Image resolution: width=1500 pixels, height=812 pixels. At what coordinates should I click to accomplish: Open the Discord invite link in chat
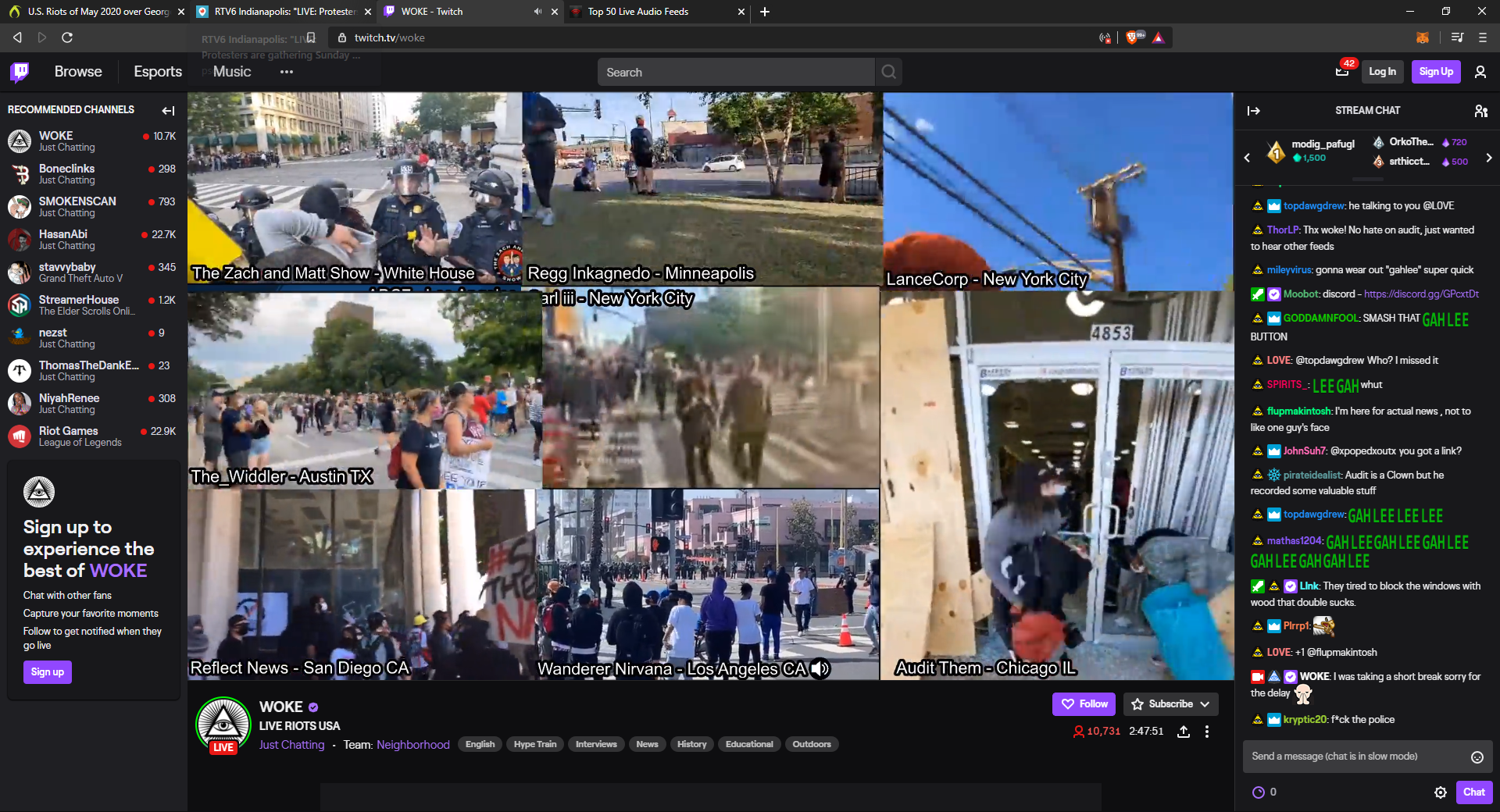(x=1421, y=294)
